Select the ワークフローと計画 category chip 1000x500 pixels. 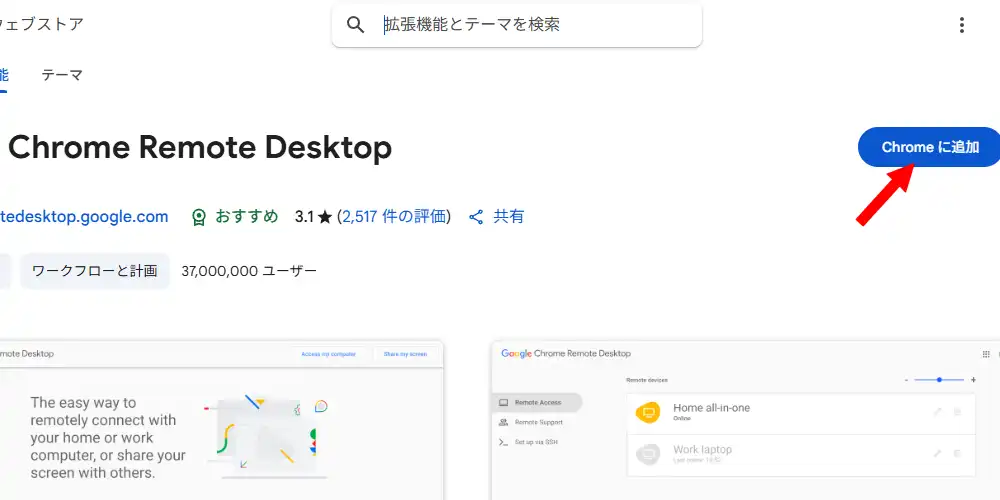[x=94, y=271]
